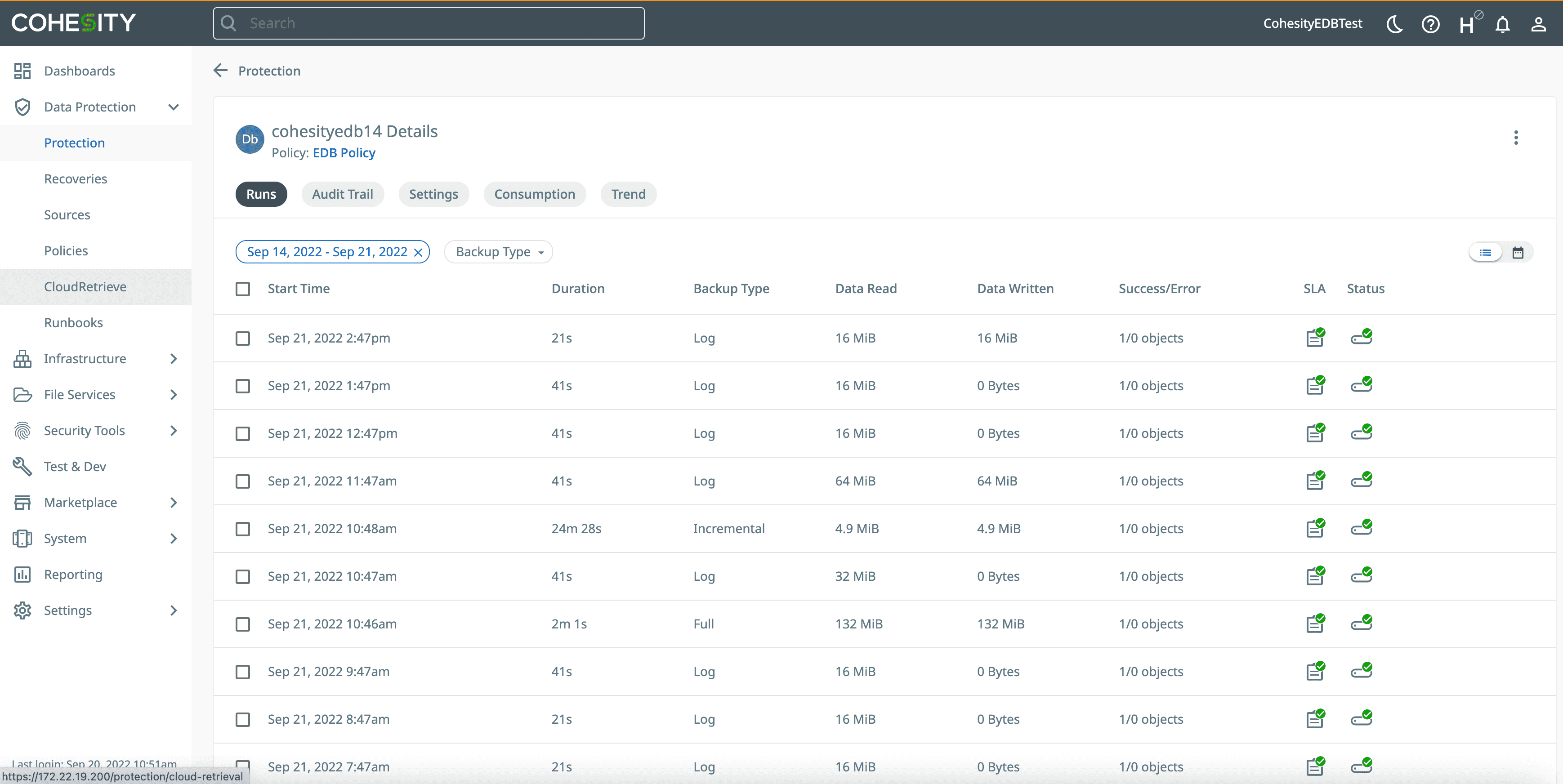Expand the Infrastructure sidebar section
This screenshot has width=1563, height=784.
pyautogui.click(x=174, y=359)
